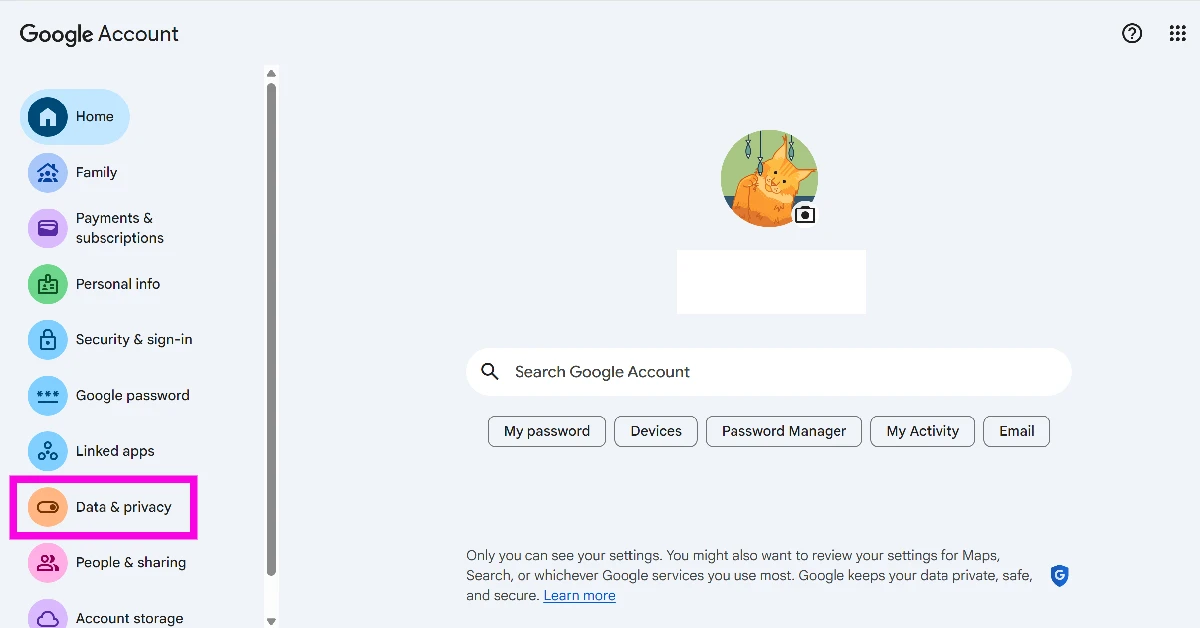
Task: Open the Family menu item
Action: click(72, 173)
